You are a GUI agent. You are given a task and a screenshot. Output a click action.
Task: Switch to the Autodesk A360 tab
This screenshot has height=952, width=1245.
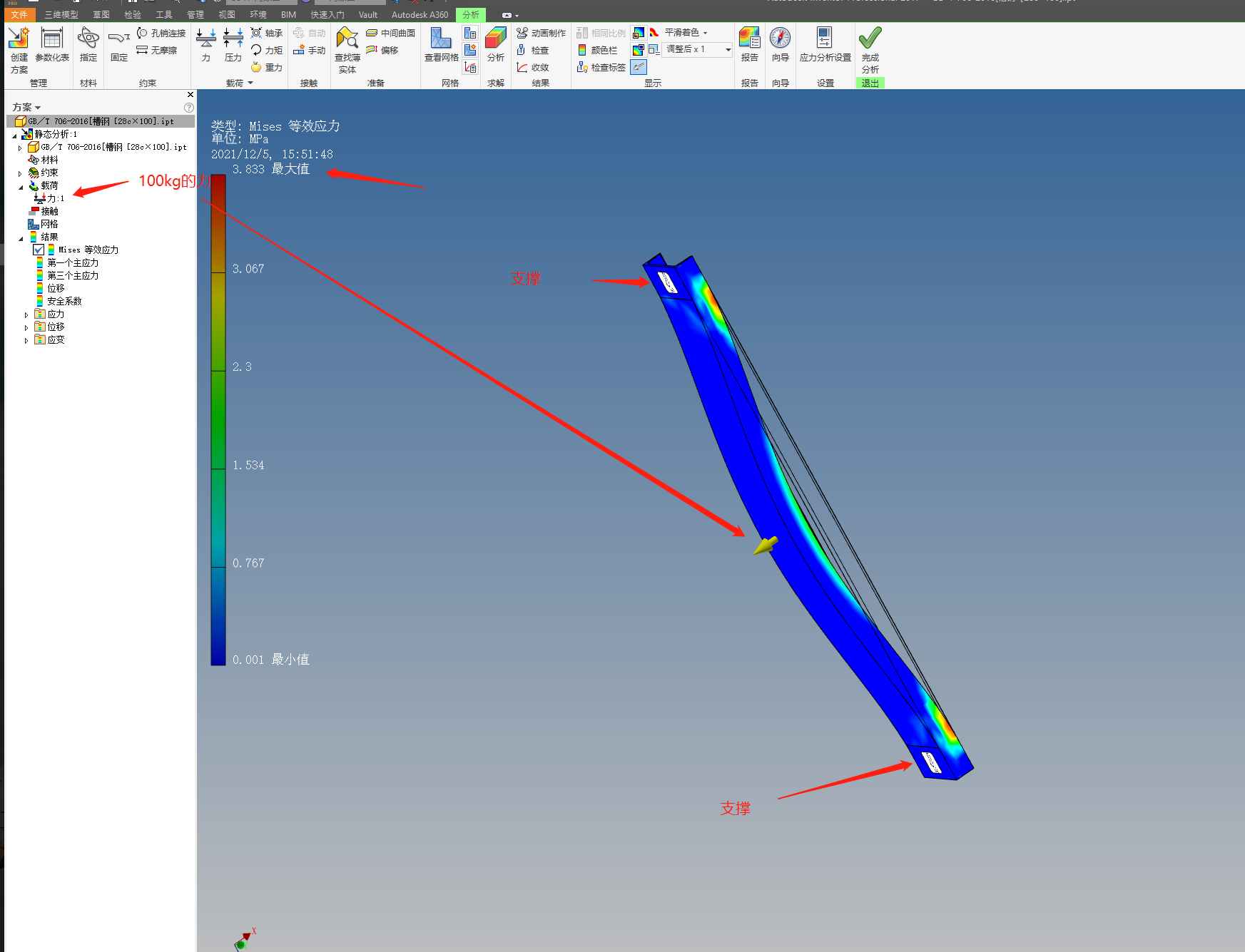click(x=420, y=14)
